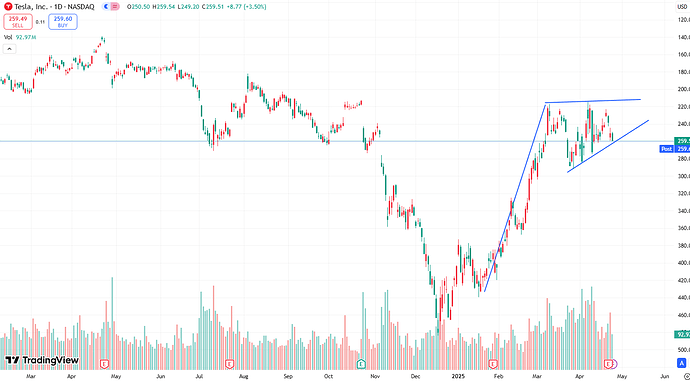Click the blue Post market price label
Screen dimensions: 690x381
tap(666, 149)
